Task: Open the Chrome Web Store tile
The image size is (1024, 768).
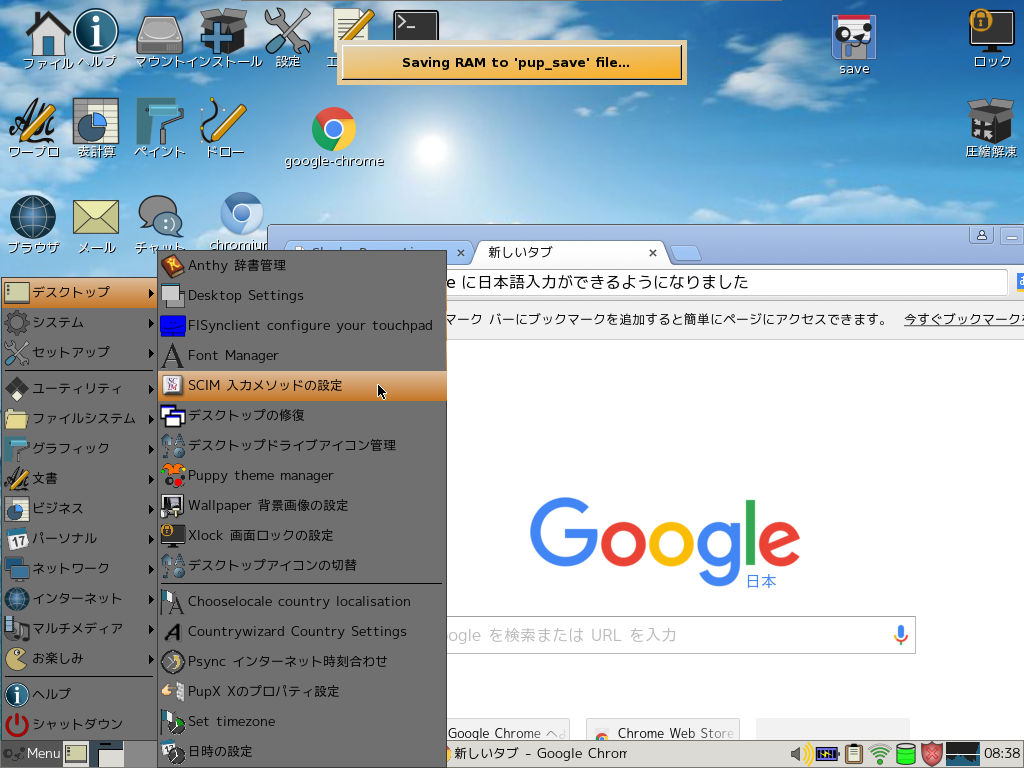Action: click(x=663, y=730)
